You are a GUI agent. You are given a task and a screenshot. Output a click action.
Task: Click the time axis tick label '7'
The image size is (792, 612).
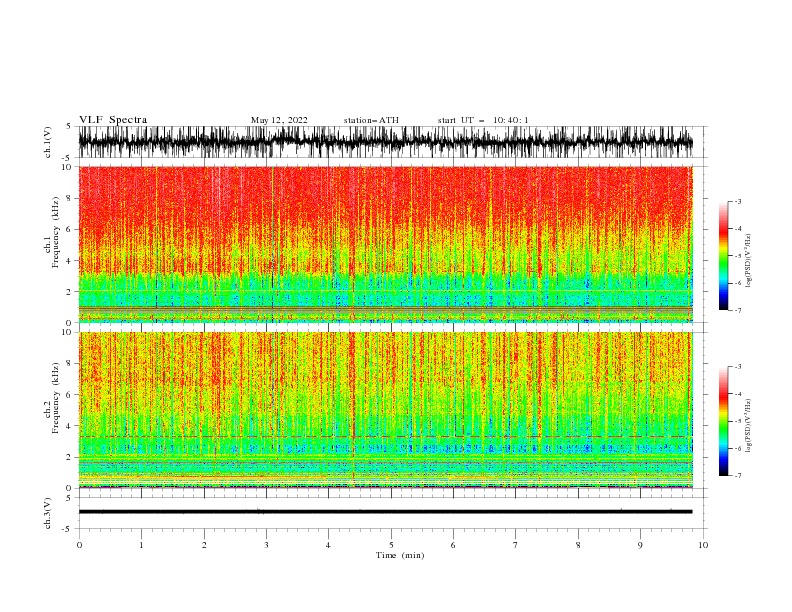click(x=516, y=545)
